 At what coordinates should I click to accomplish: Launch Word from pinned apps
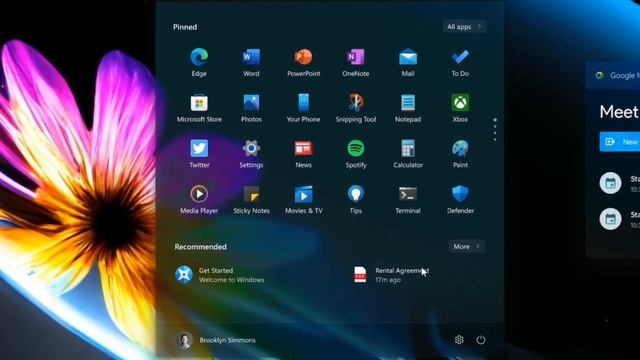click(251, 62)
